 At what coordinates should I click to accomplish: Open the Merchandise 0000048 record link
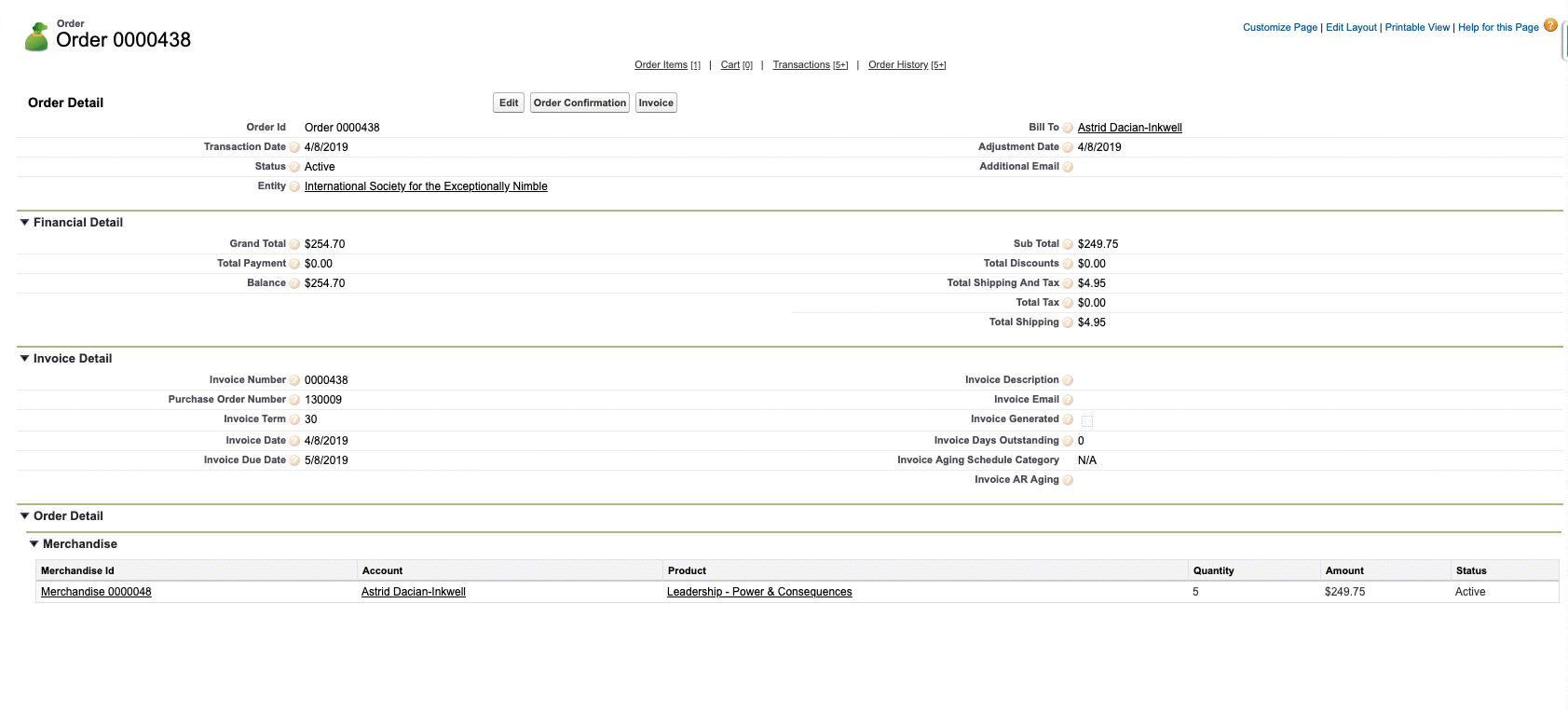tap(96, 592)
